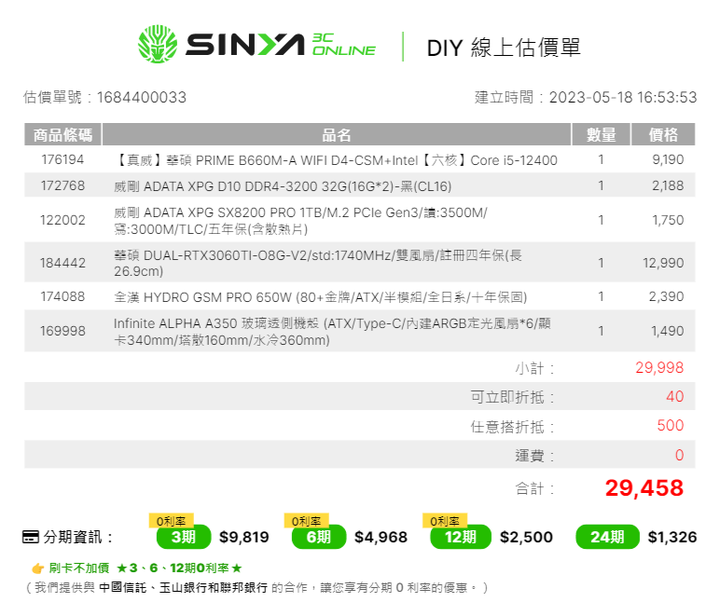The width and height of the screenshot is (720, 616).
Task: Select the 6期 installment badge
Action: 319,537
